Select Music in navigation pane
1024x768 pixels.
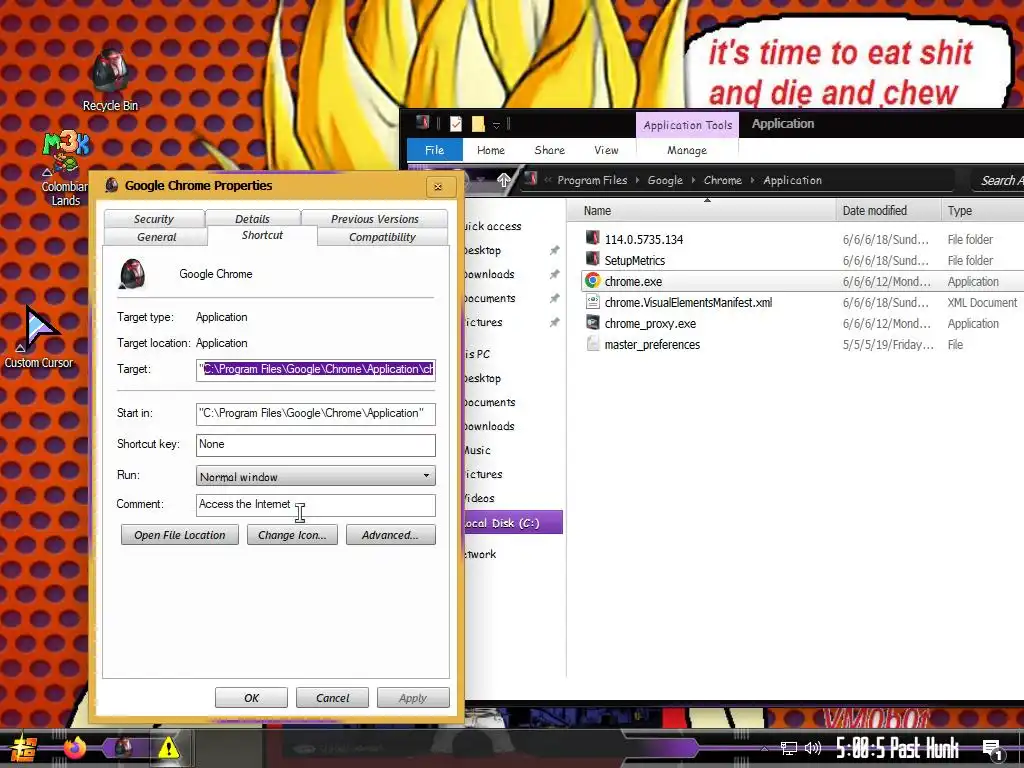tap(477, 450)
